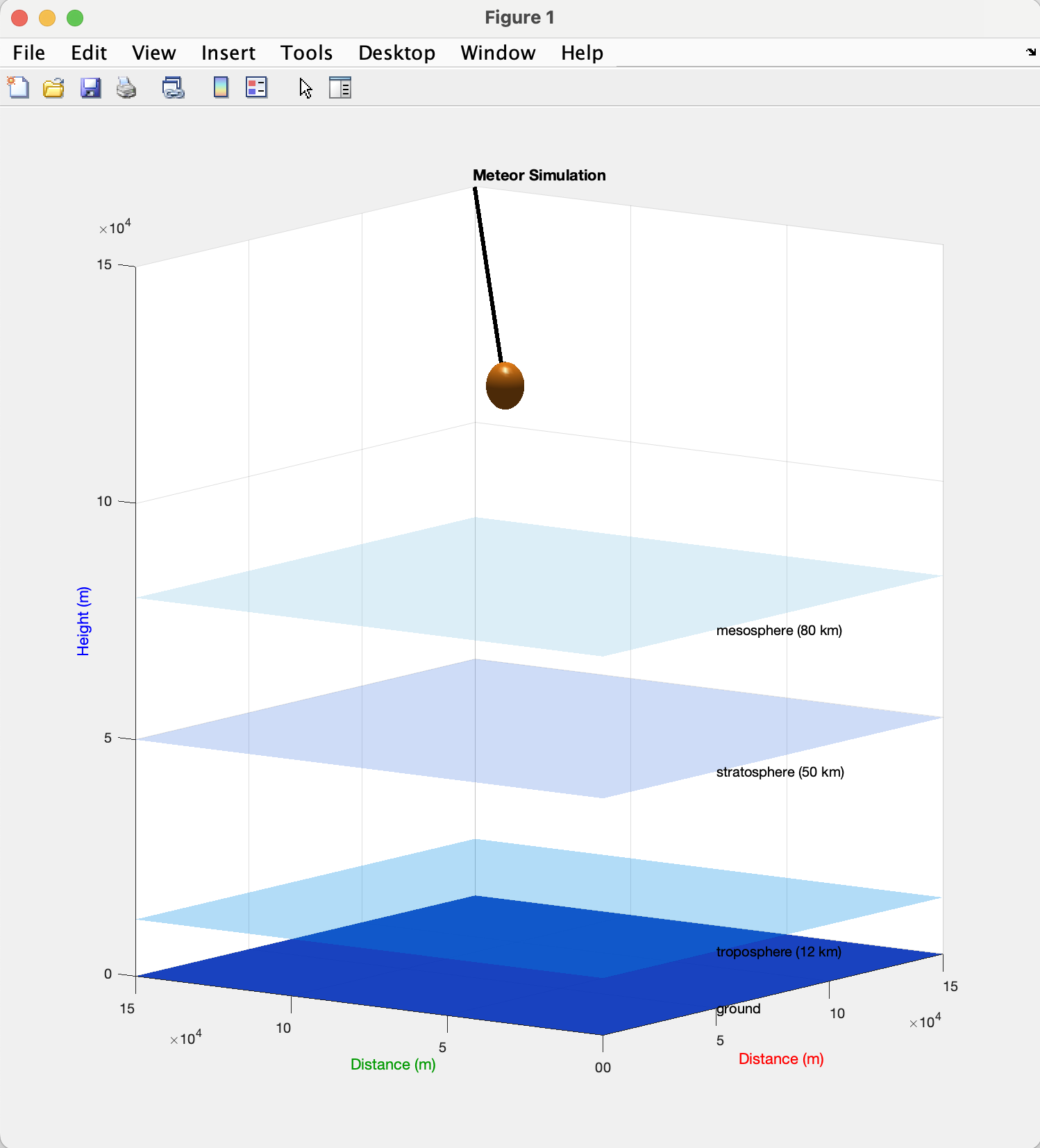Click the blue 'Height (m)' axis label

[83, 621]
